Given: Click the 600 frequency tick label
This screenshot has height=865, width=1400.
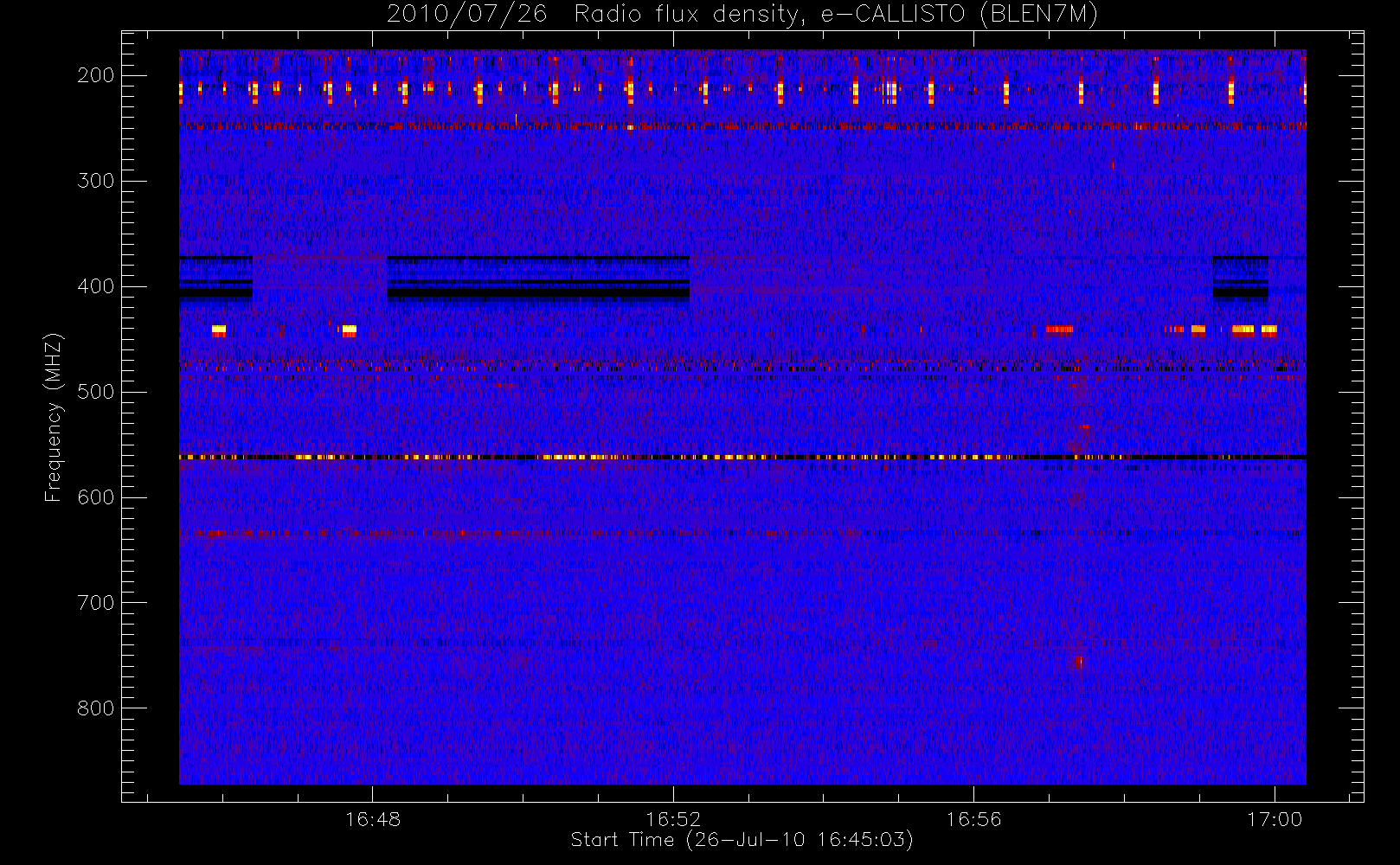Looking at the screenshot, I should point(95,497).
